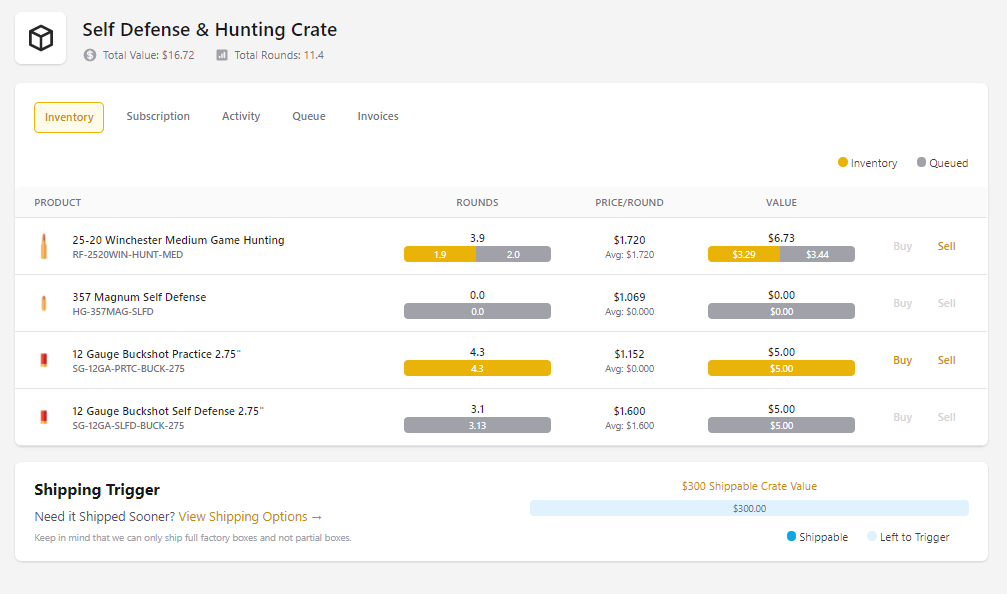Open the Subscription tab

point(158,117)
